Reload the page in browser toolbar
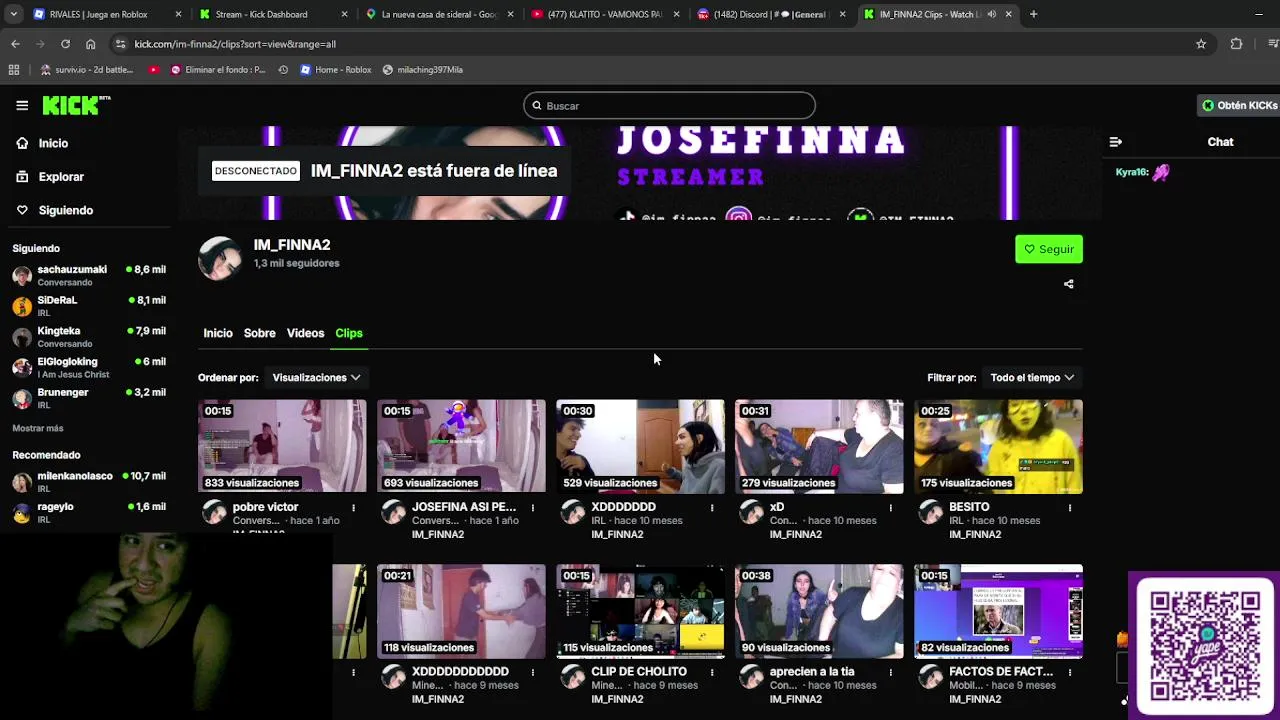The width and height of the screenshot is (1280, 720). pyautogui.click(x=65, y=44)
